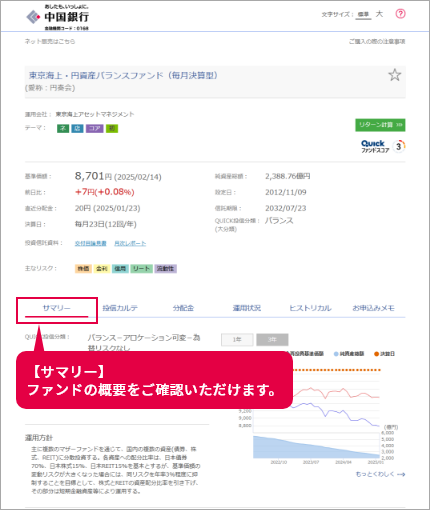Click the 株価 risk tag

[x=83, y=269]
